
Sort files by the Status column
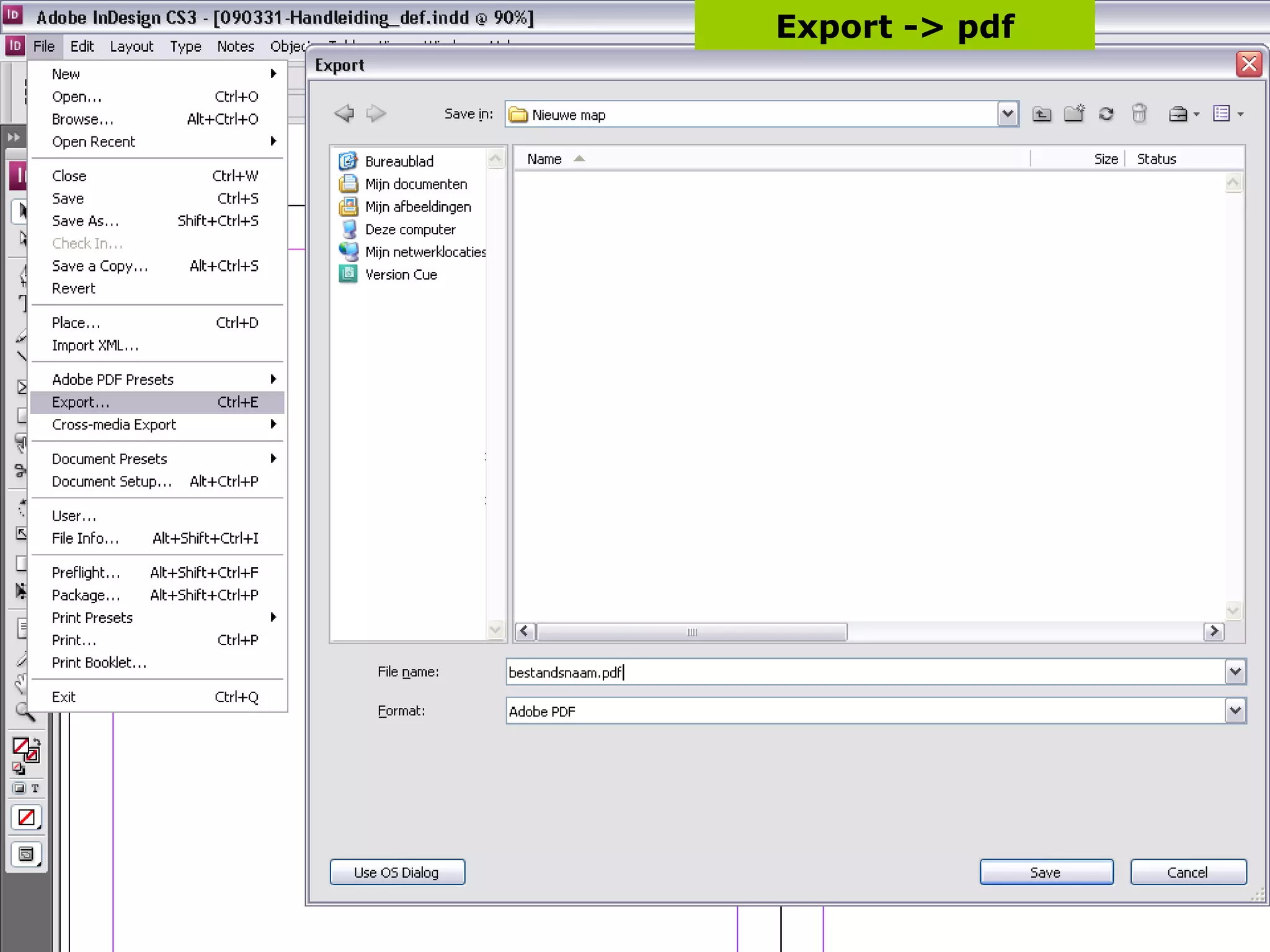pyautogui.click(x=1184, y=159)
